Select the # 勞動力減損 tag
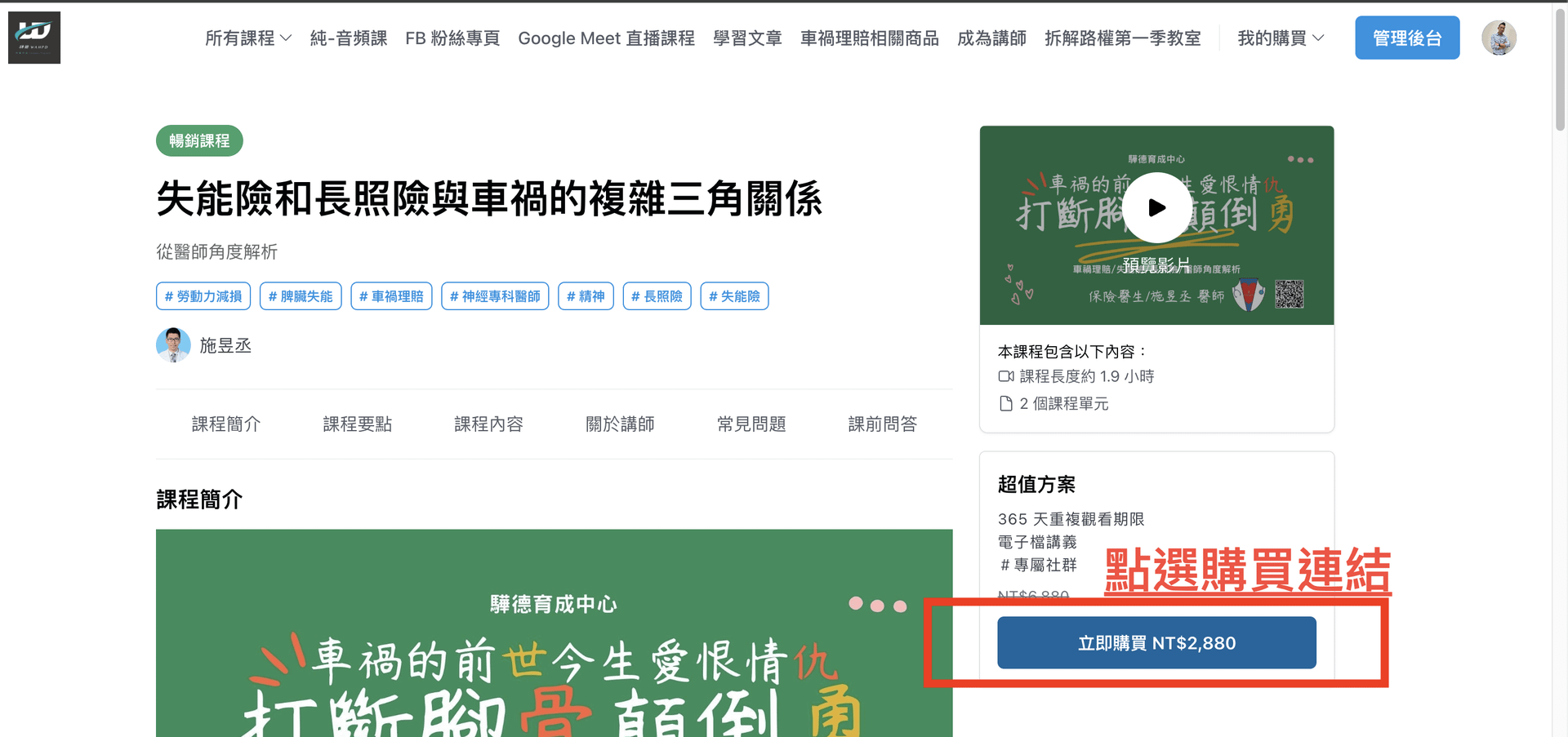Screen dimensions: 1568x737 [x=203, y=296]
